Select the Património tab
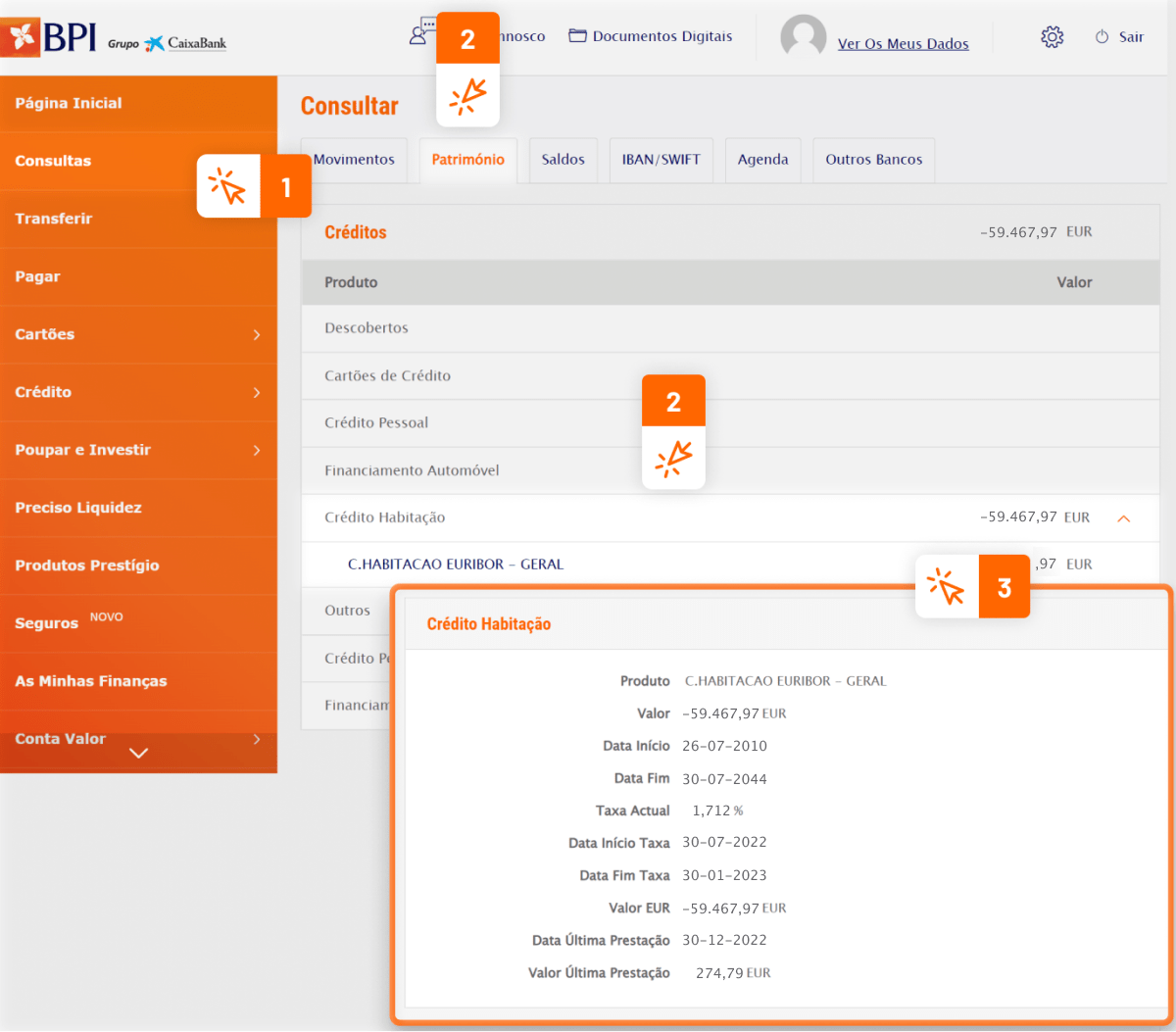1176x1032 pixels. click(x=467, y=160)
